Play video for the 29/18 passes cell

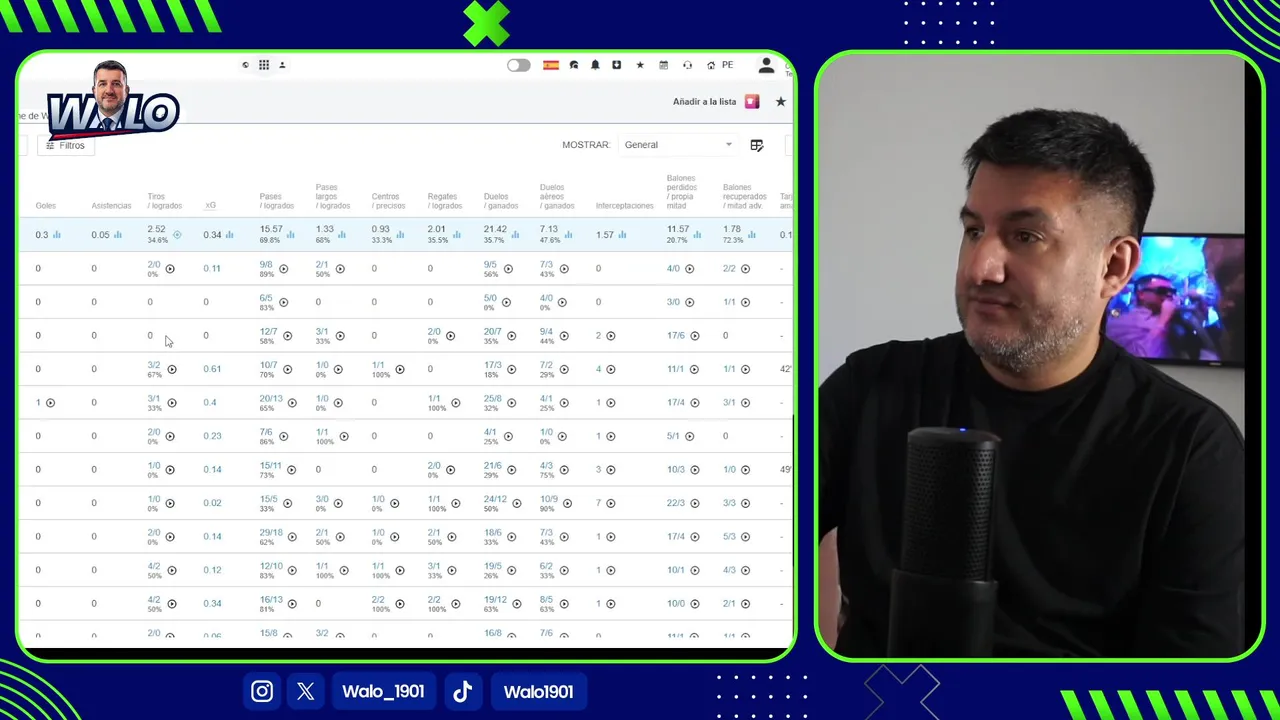[x=292, y=537]
